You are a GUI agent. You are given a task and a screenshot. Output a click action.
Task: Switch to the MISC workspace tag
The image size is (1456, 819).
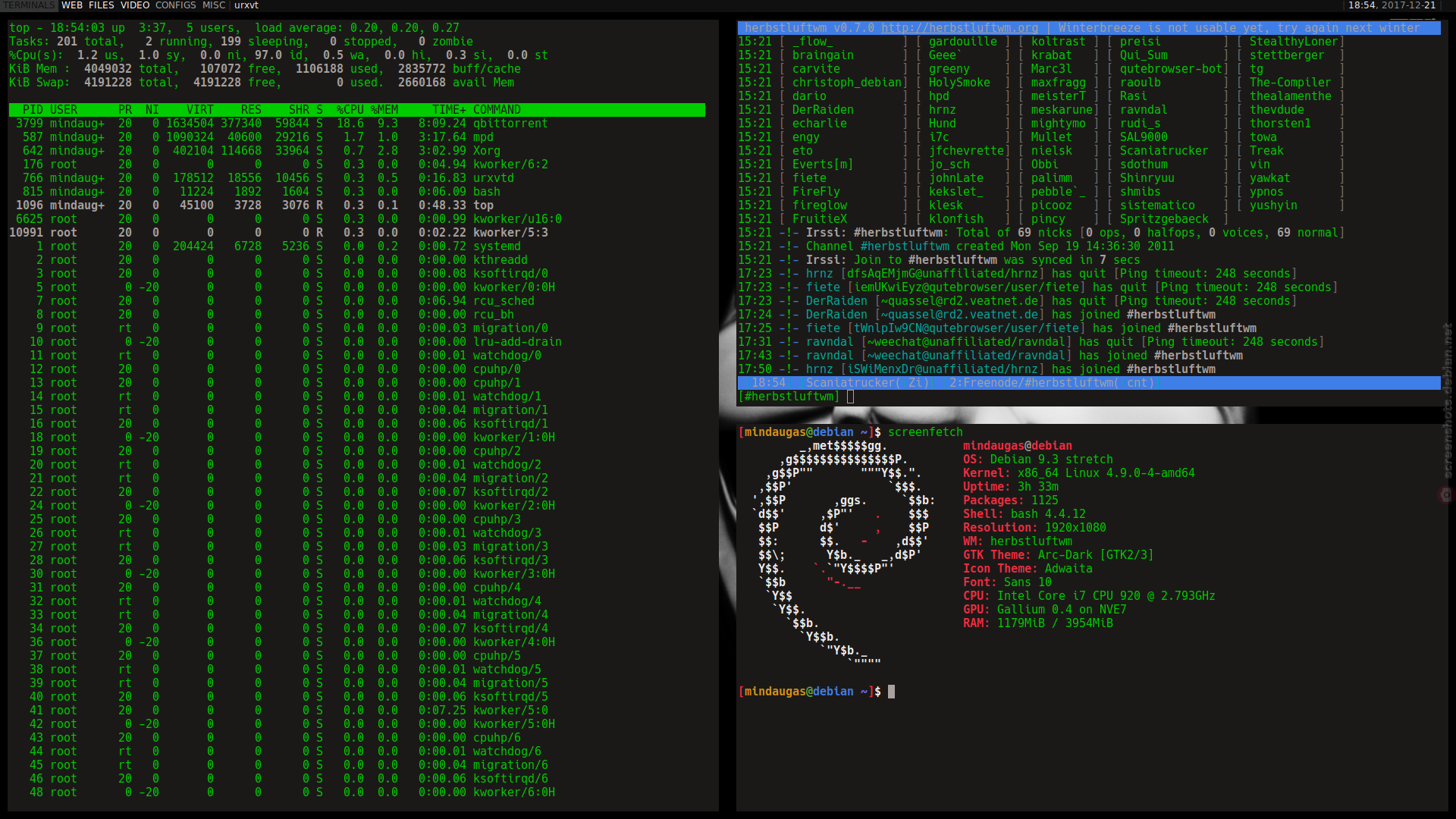tap(214, 5)
